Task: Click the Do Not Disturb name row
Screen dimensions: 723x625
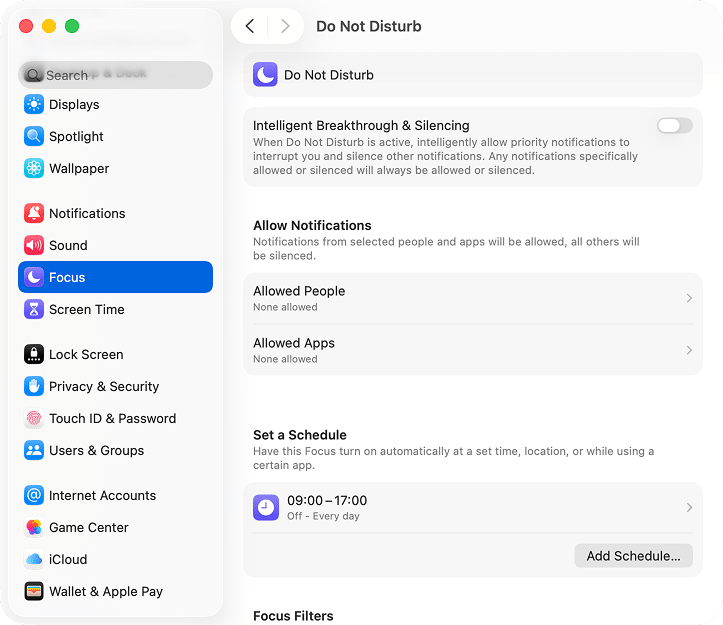Action: click(473, 75)
